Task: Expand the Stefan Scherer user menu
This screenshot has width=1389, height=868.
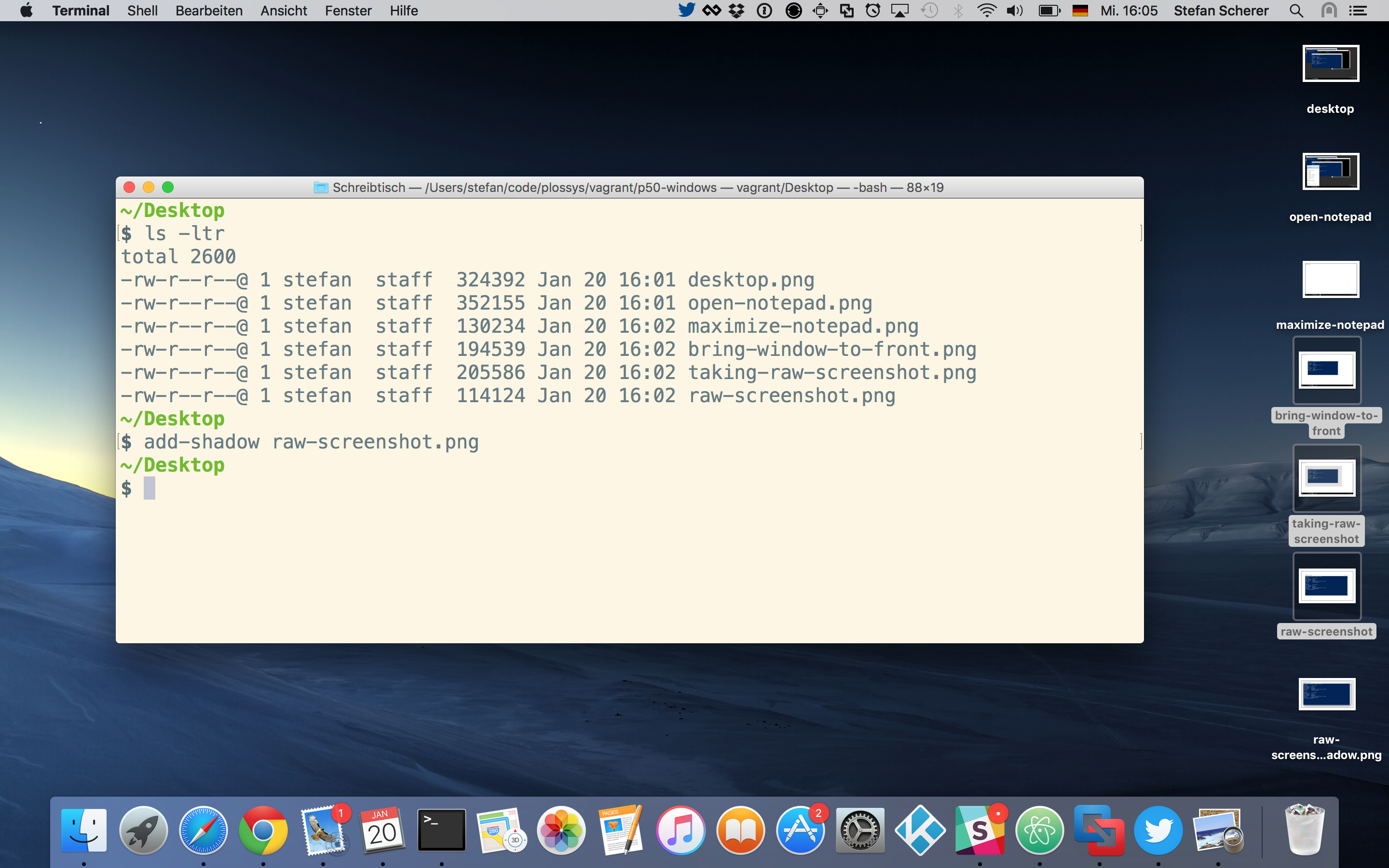Action: click(x=1221, y=10)
